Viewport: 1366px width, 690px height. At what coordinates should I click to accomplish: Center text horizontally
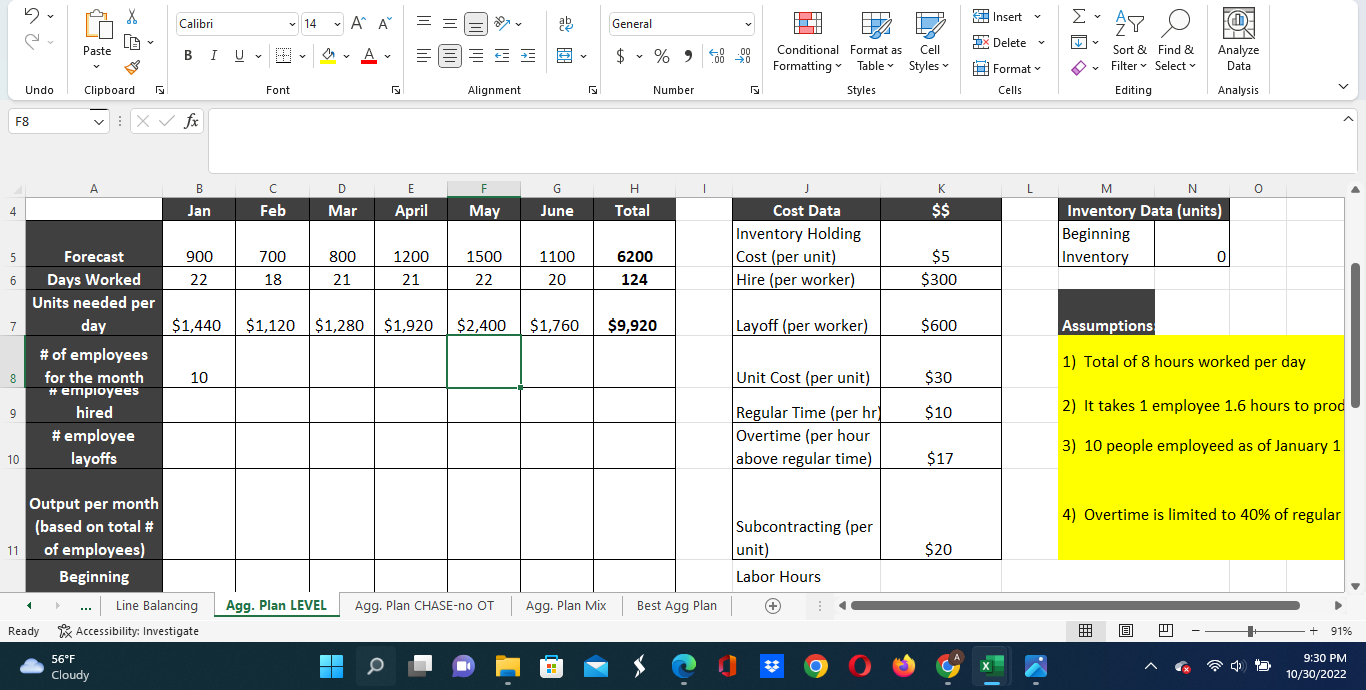tap(450, 55)
